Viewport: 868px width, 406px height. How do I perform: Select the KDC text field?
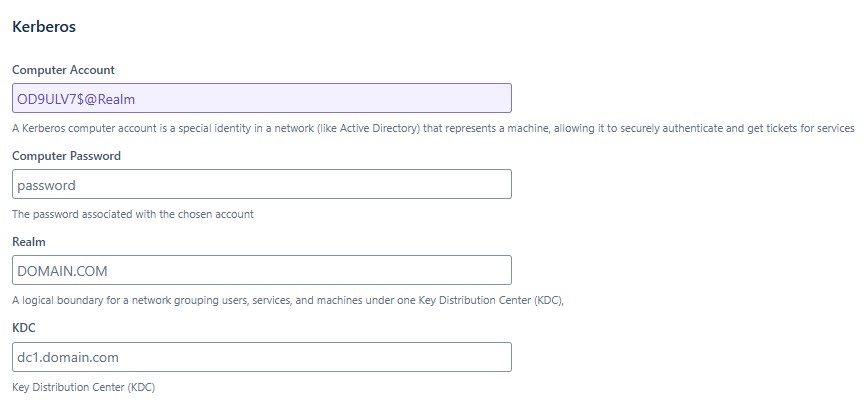(262, 357)
